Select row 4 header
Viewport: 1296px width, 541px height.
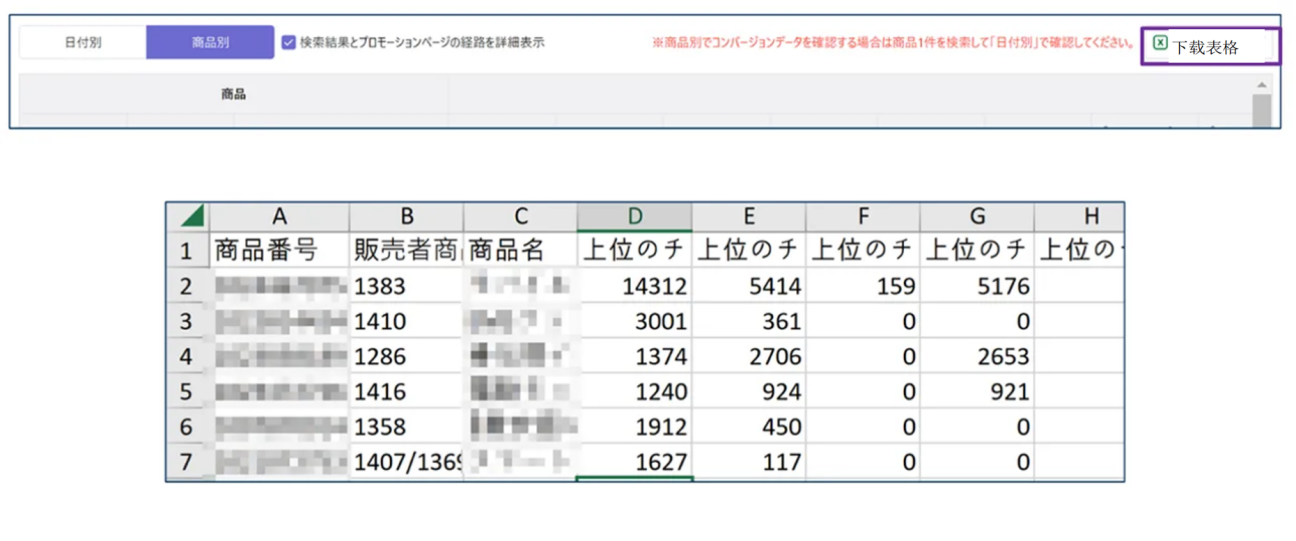click(188, 356)
